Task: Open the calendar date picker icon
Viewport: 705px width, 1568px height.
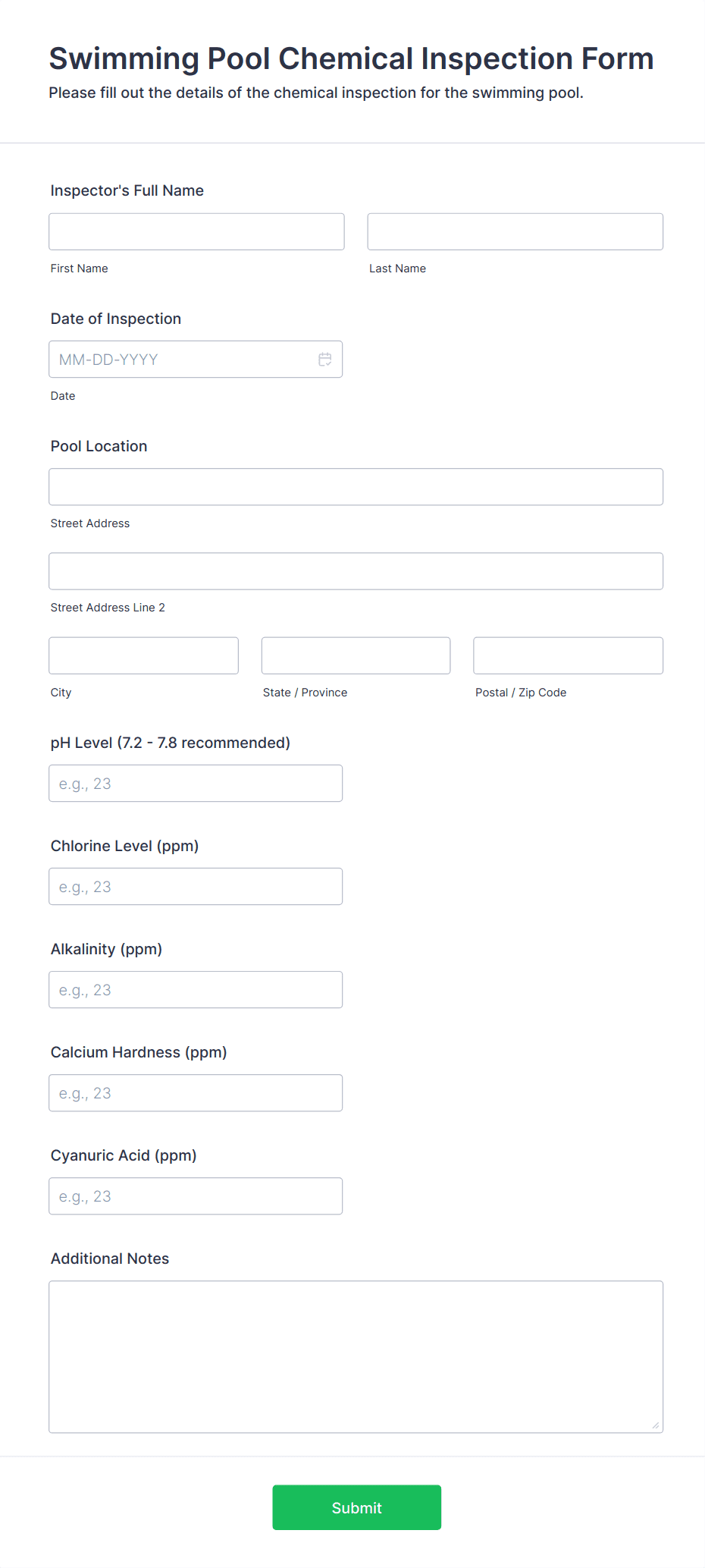Action: (325, 360)
